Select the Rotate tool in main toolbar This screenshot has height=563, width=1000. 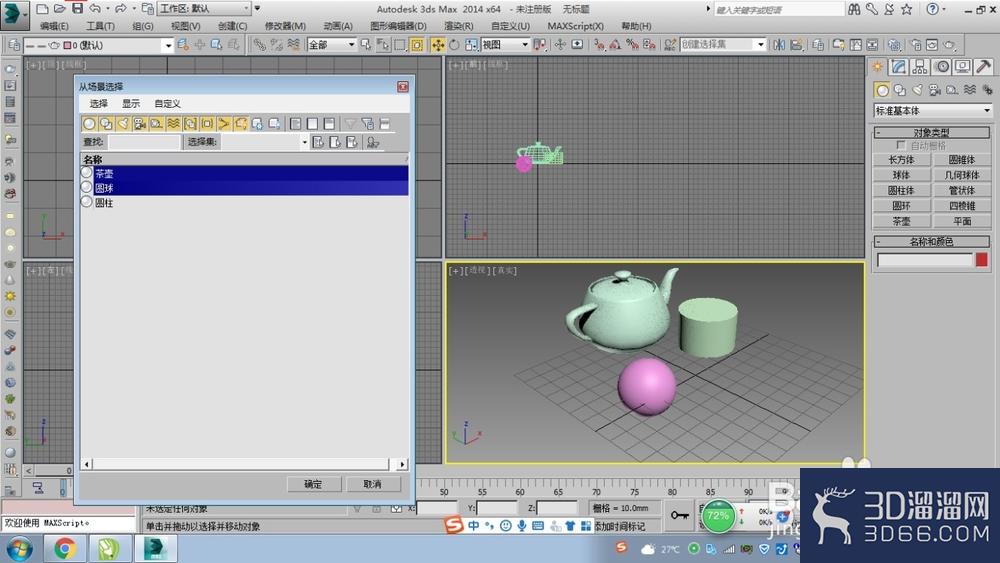pyautogui.click(x=454, y=45)
